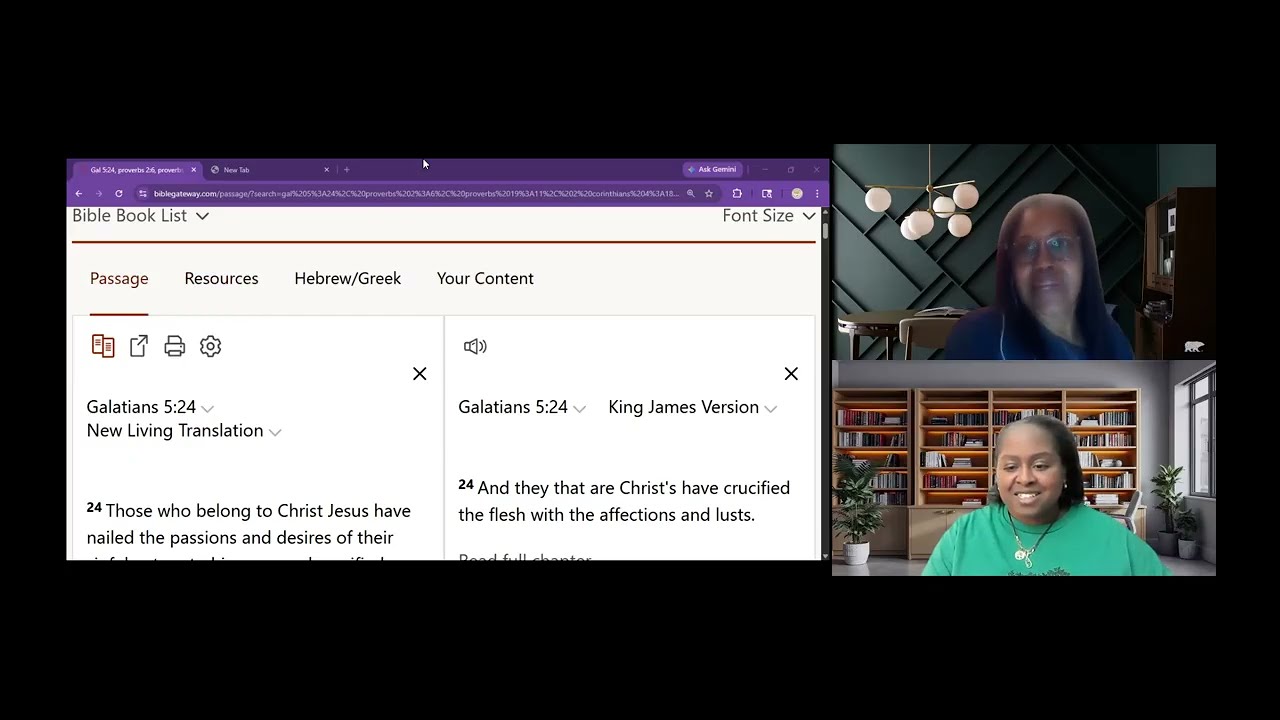Click NLT verse number 24
This screenshot has width=1280, height=720.
click(x=94, y=508)
